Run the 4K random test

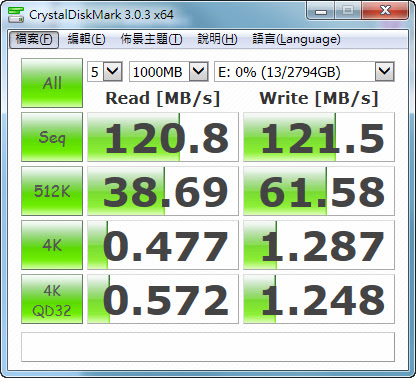click(52, 245)
